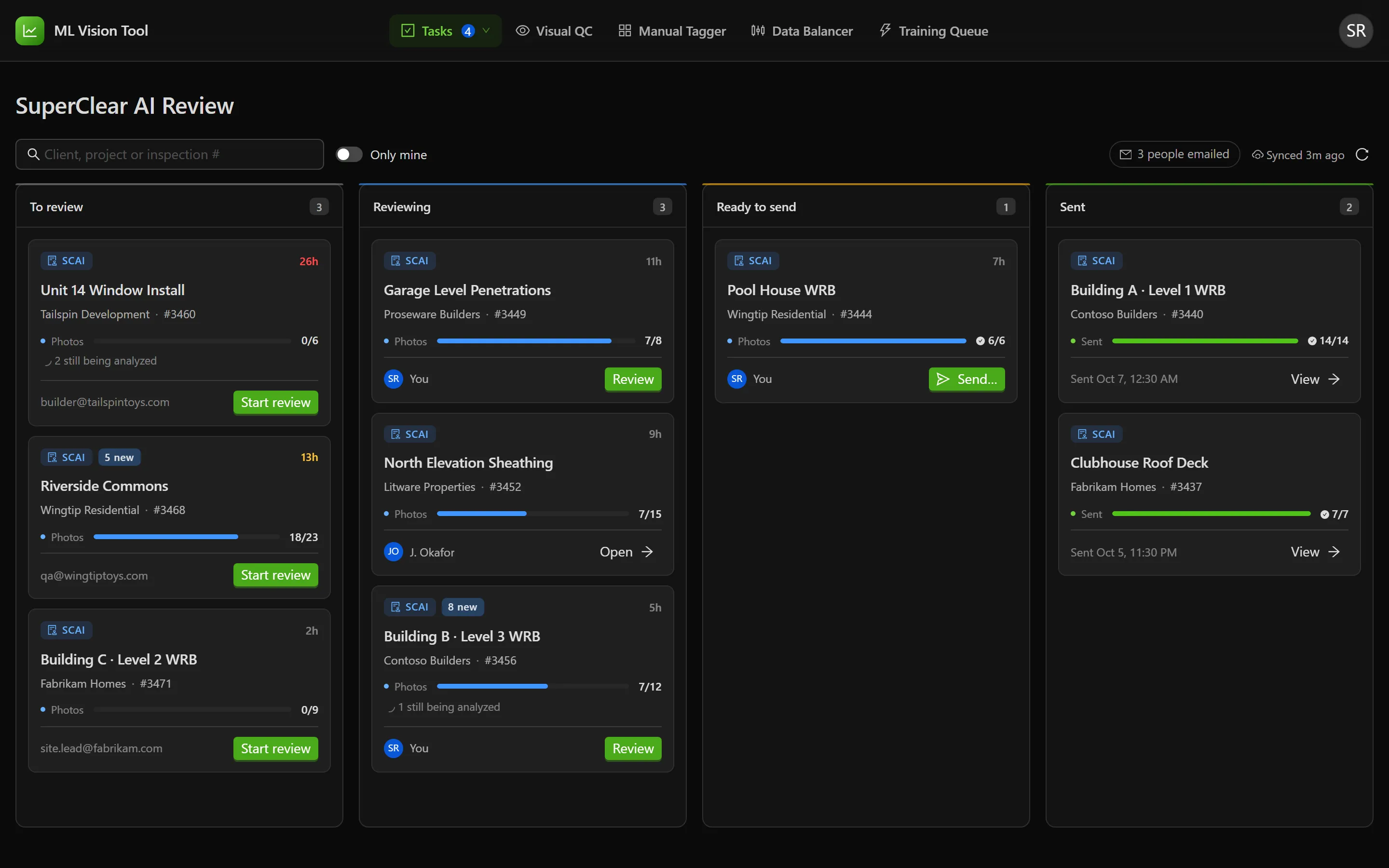The height and width of the screenshot is (868, 1389).
Task: Click North Elevation Sheathing progress bar
Action: [x=532, y=513]
